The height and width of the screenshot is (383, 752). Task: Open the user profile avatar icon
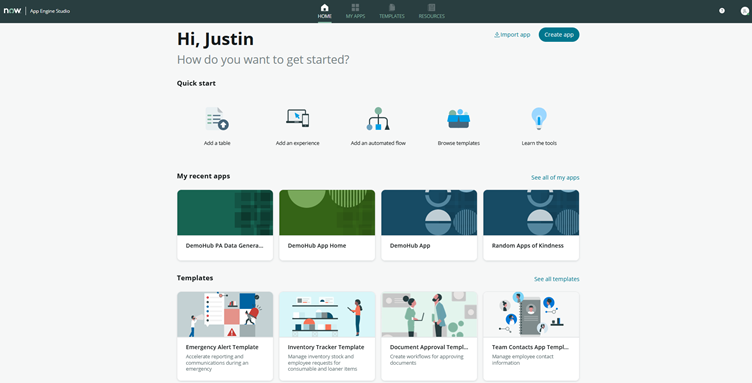click(x=745, y=11)
